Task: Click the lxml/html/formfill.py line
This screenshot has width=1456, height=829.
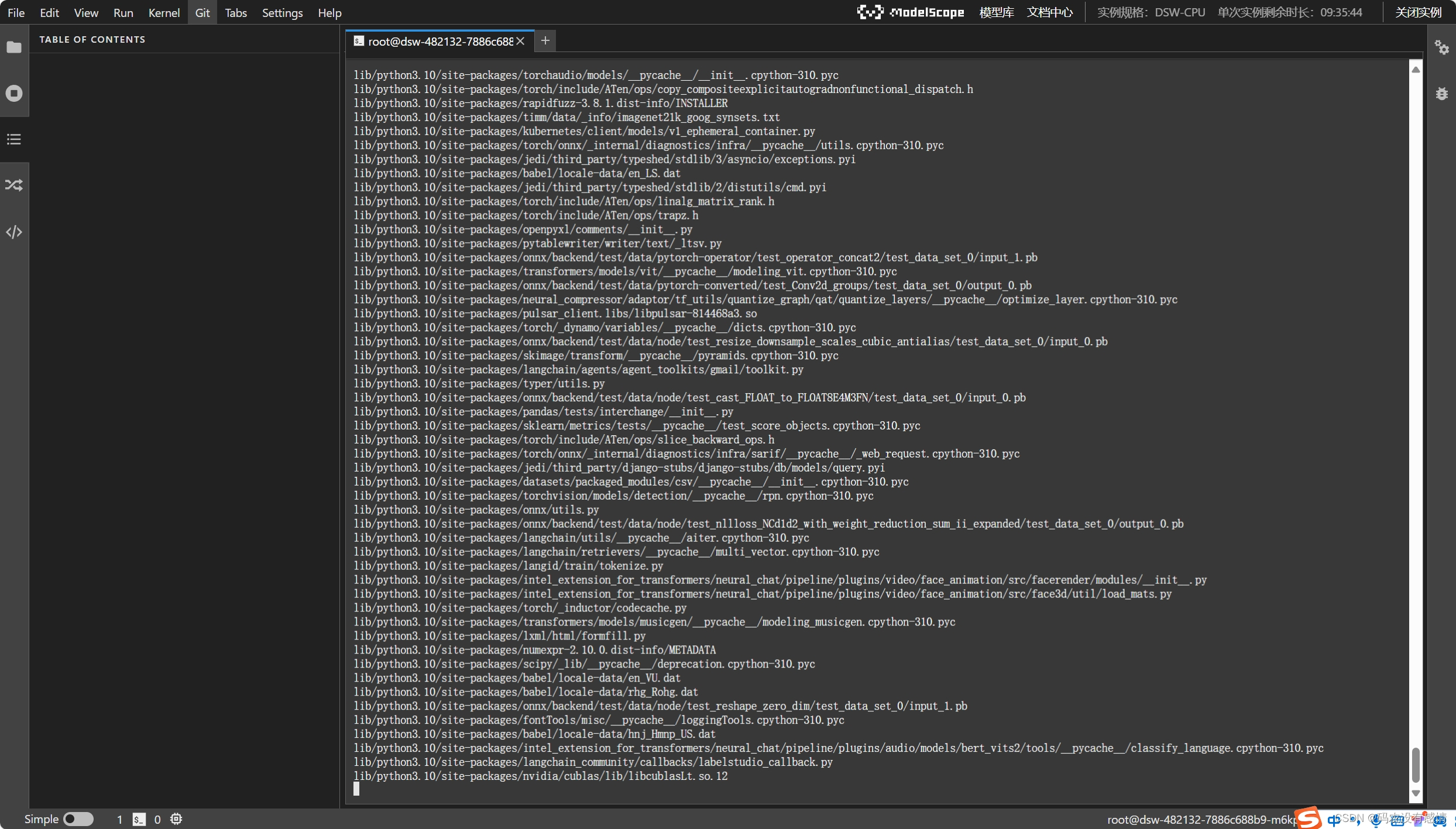Action: (x=499, y=636)
